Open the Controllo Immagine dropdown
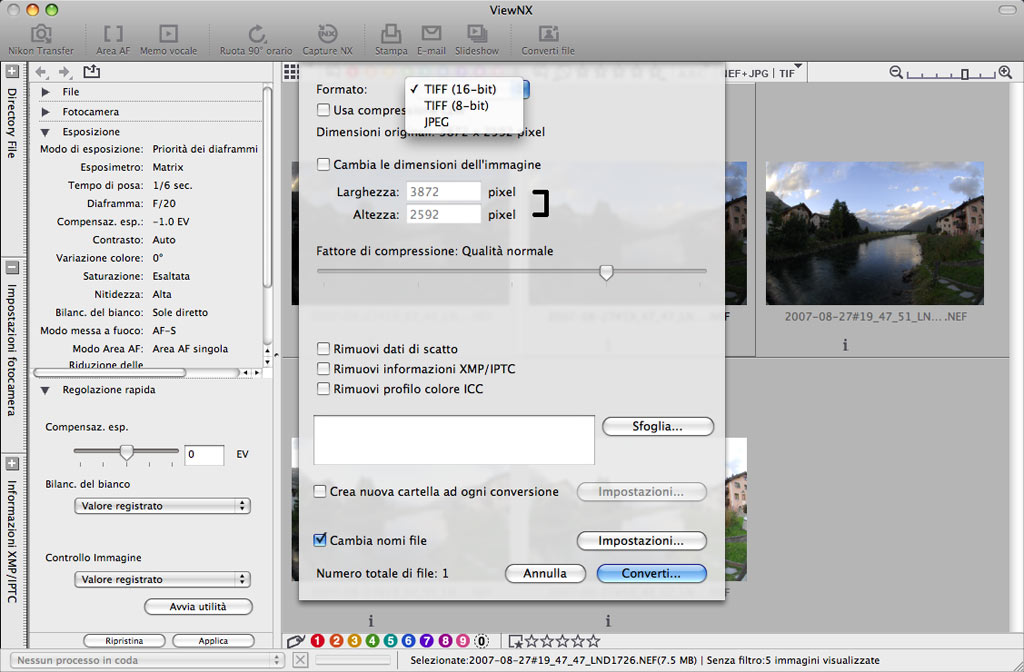 (162, 579)
